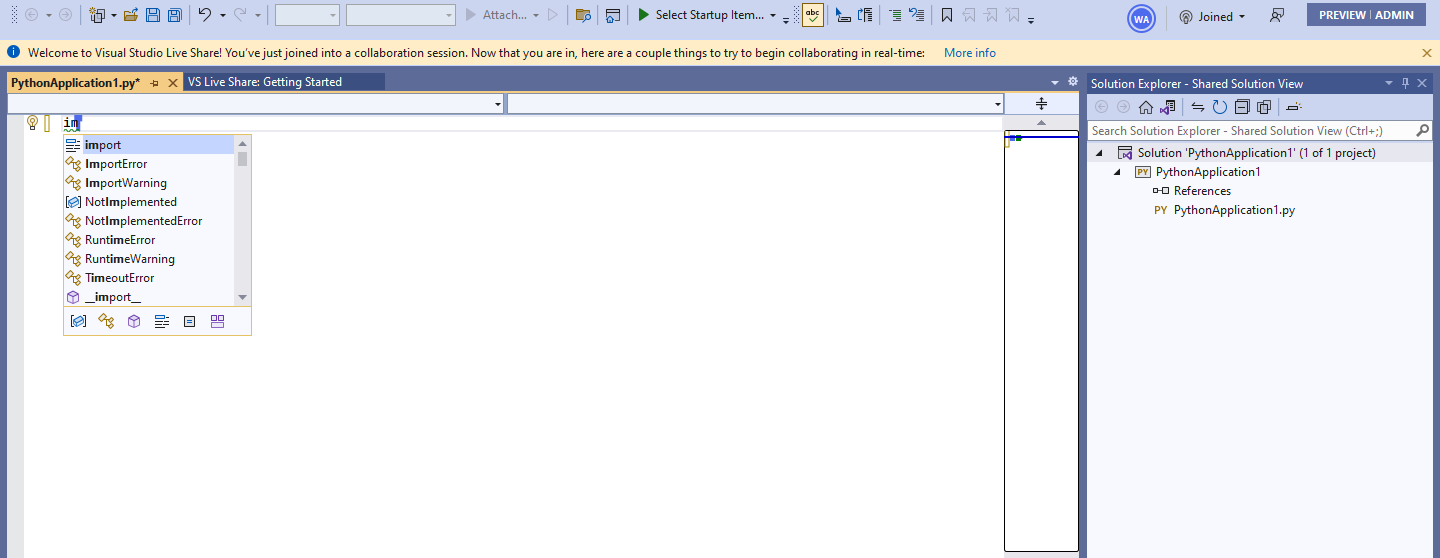The width and height of the screenshot is (1440, 558).
Task: Click the Preview Selected Items icon
Action: [1293, 107]
